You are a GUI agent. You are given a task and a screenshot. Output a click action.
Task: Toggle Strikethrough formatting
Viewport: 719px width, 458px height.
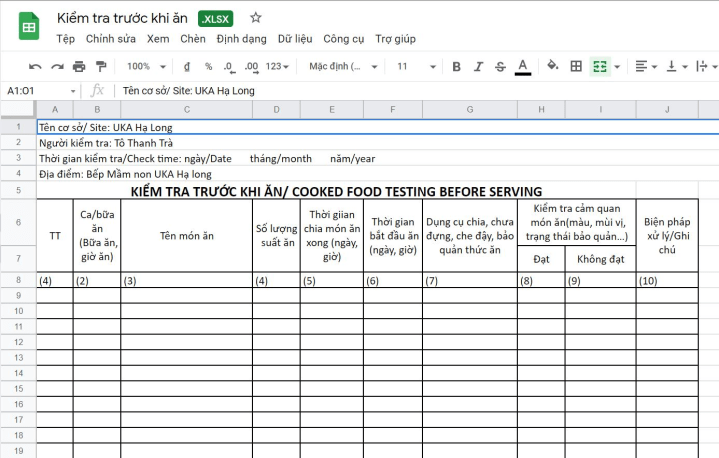point(500,67)
